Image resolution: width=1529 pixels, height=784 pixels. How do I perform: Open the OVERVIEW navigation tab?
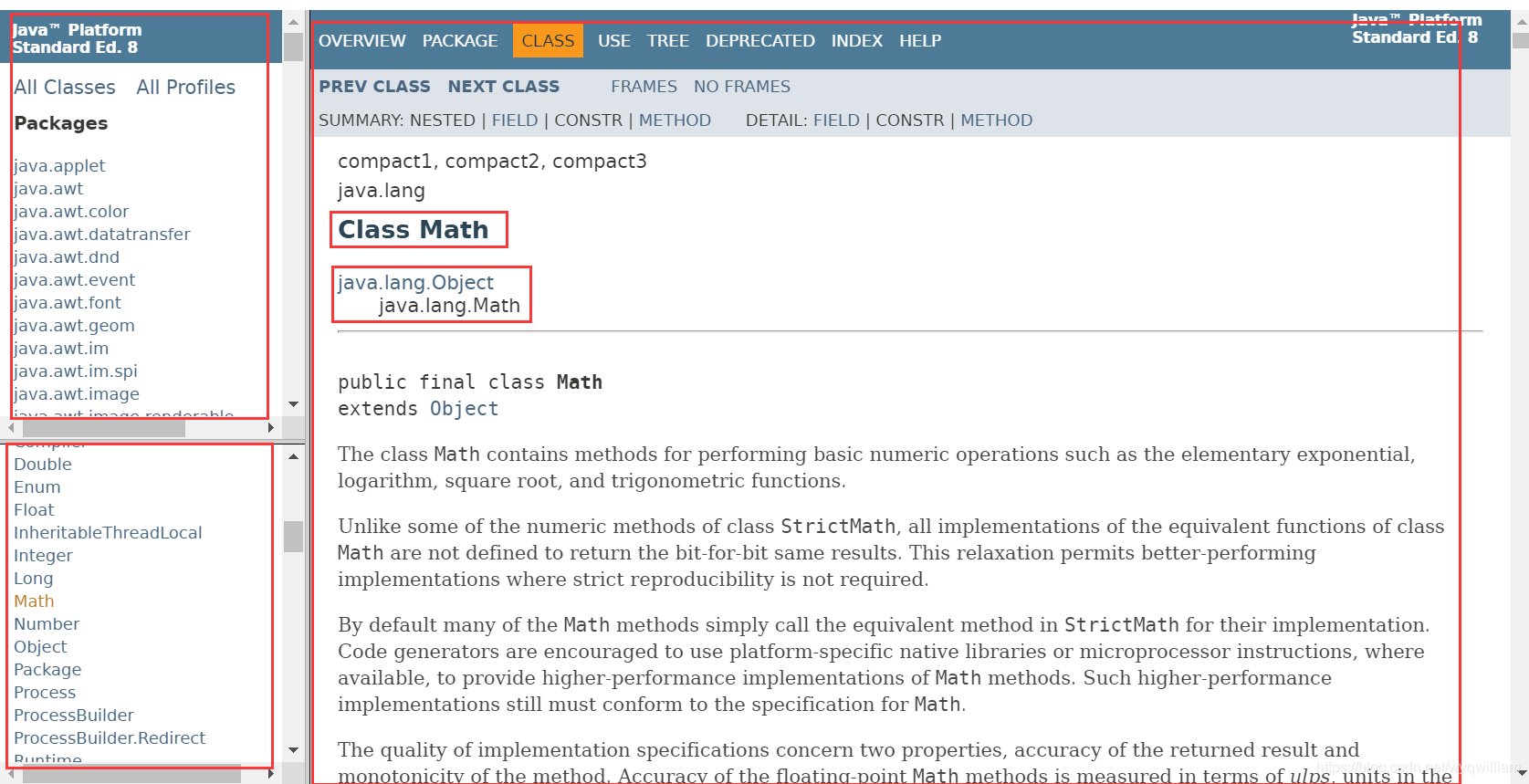coord(361,41)
